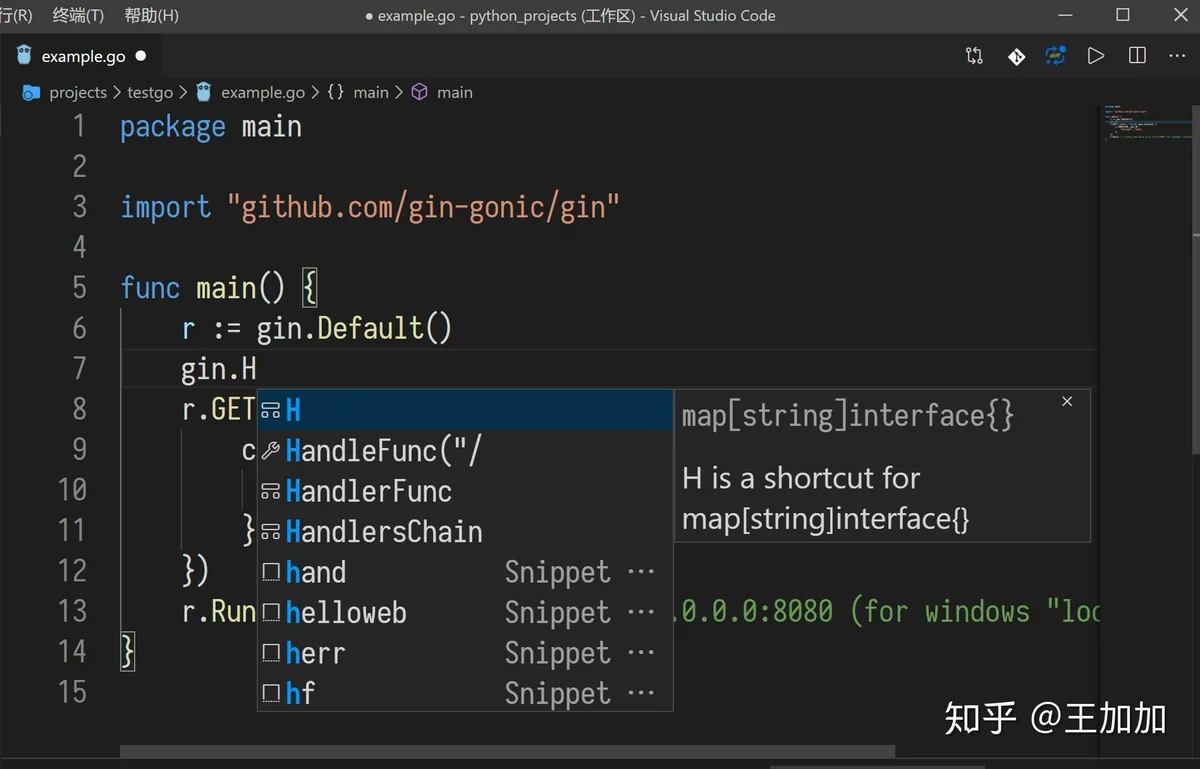Maximize the VS Code window

click(1123, 15)
